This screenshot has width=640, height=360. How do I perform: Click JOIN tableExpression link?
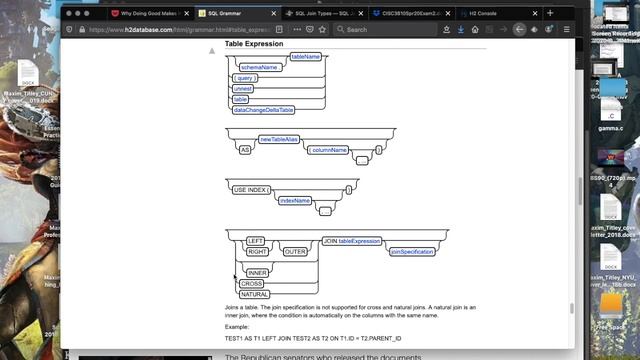[351, 241]
